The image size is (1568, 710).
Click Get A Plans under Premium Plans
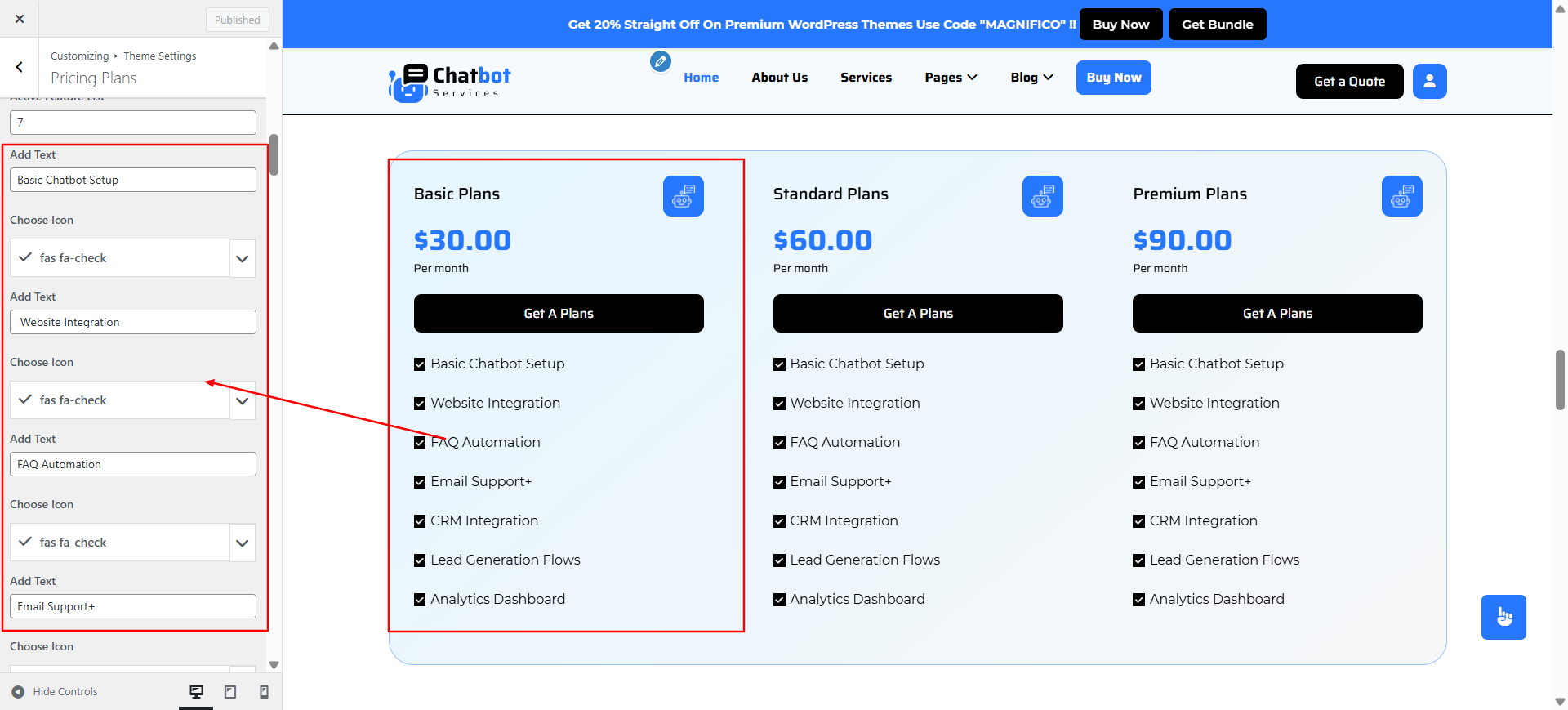(x=1277, y=314)
